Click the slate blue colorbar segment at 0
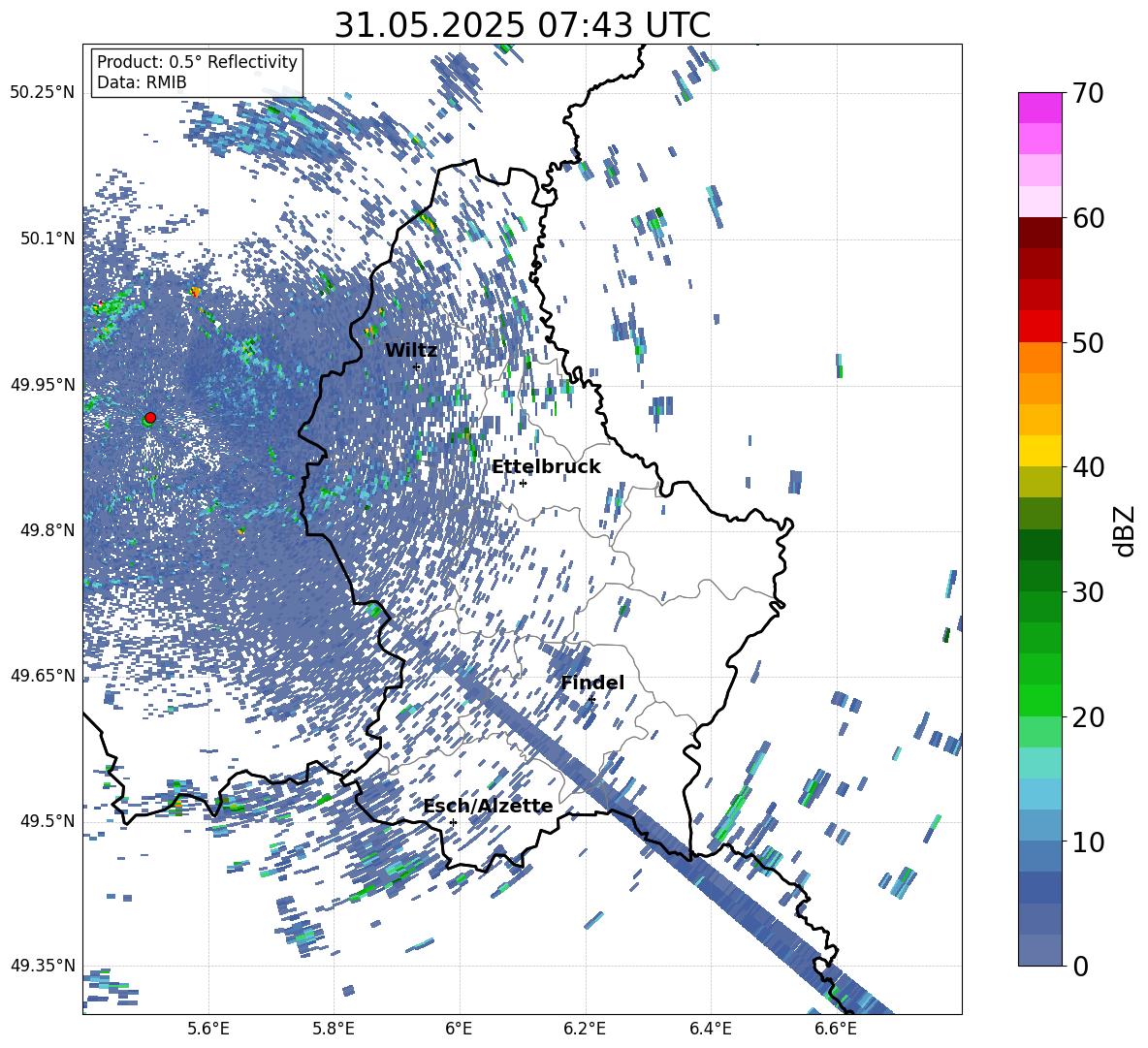The image size is (1148, 1048). [x=1039, y=950]
